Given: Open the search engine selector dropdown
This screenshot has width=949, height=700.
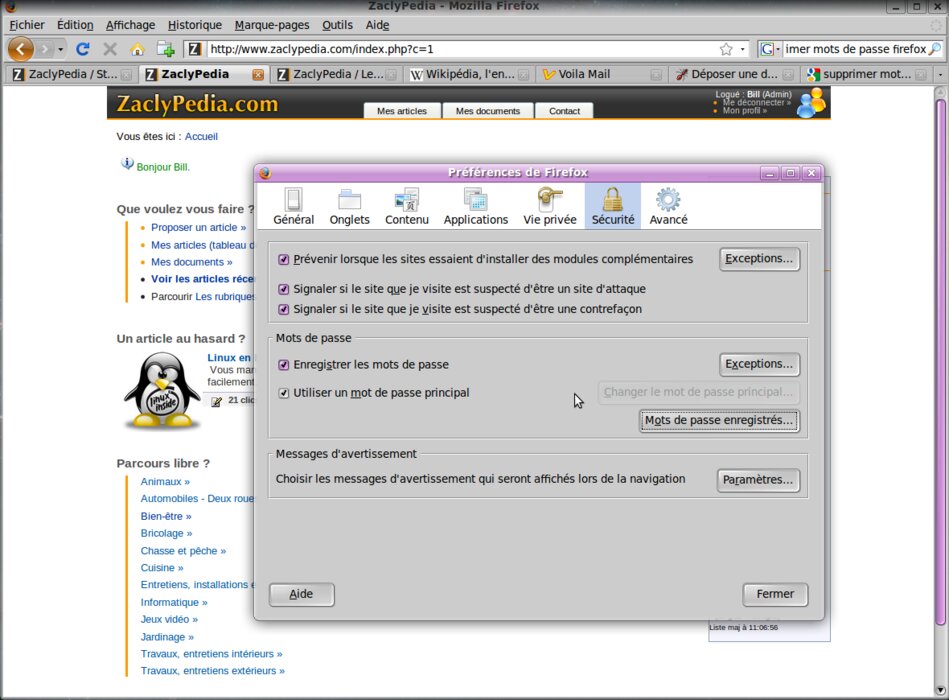Looking at the screenshot, I should click(x=770, y=49).
